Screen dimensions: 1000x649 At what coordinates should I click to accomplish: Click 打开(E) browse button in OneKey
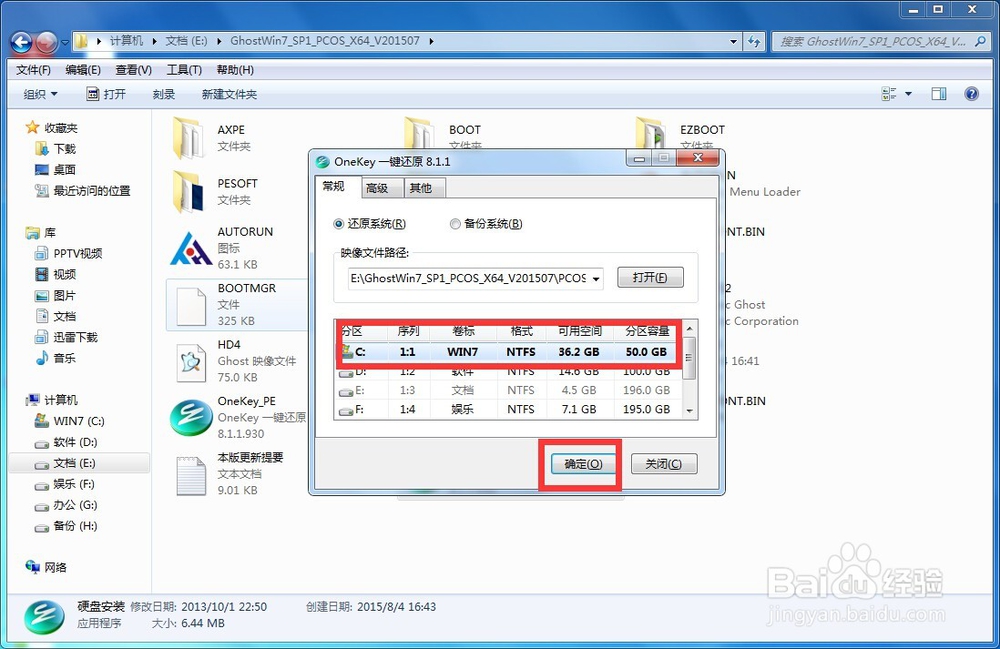[x=650, y=277]
